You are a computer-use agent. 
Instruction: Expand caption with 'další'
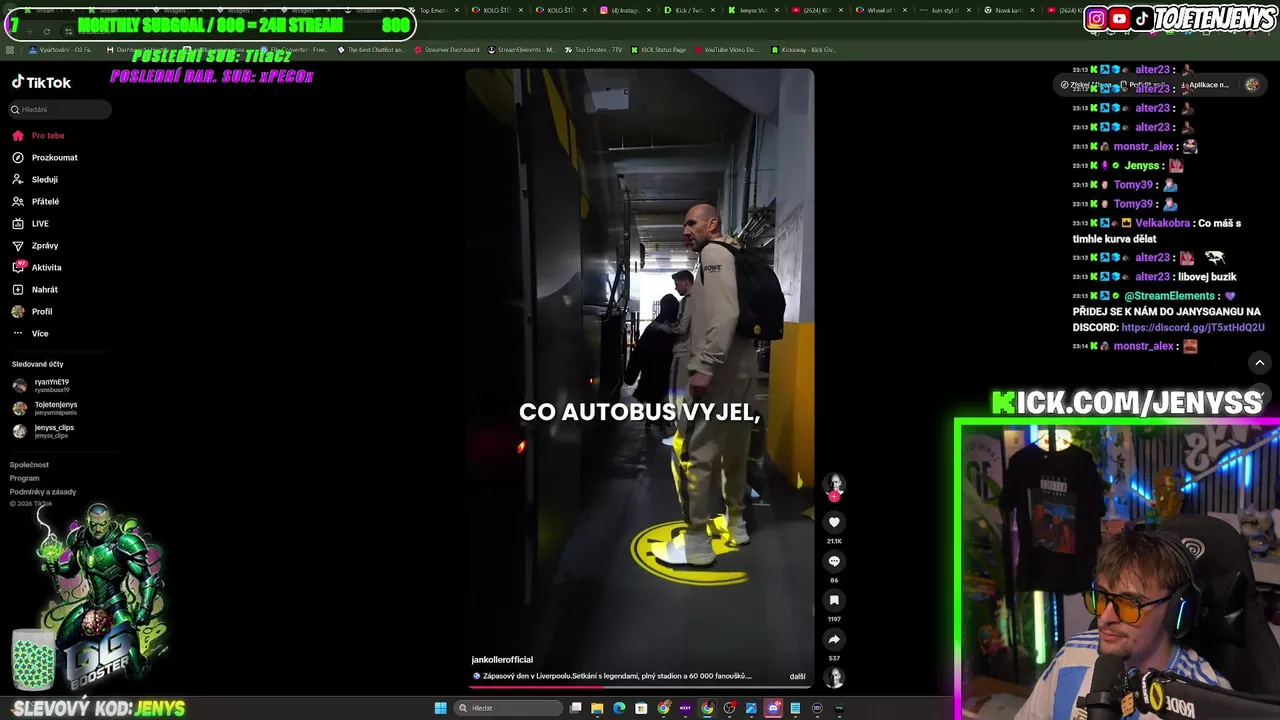pyautogui.click(x=797, y=676)
